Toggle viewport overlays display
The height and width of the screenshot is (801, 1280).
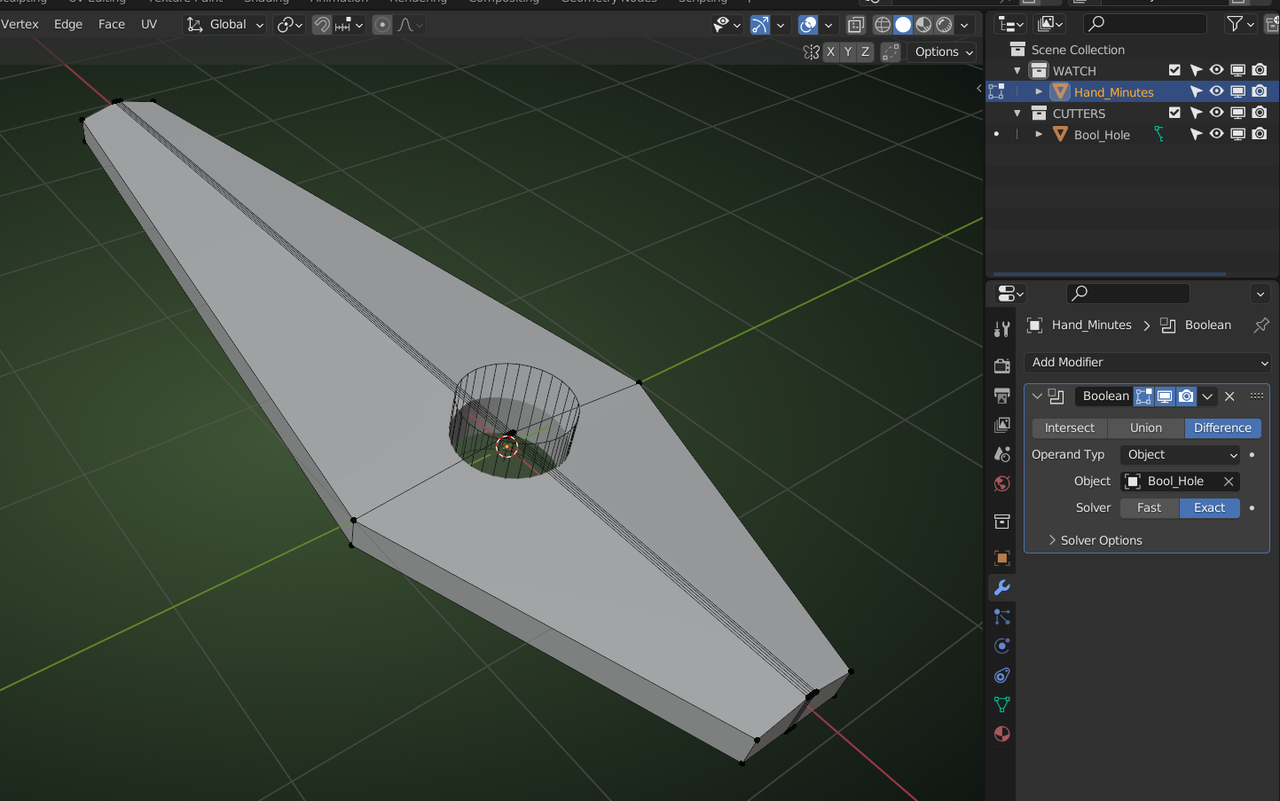[x=808, y=25]
